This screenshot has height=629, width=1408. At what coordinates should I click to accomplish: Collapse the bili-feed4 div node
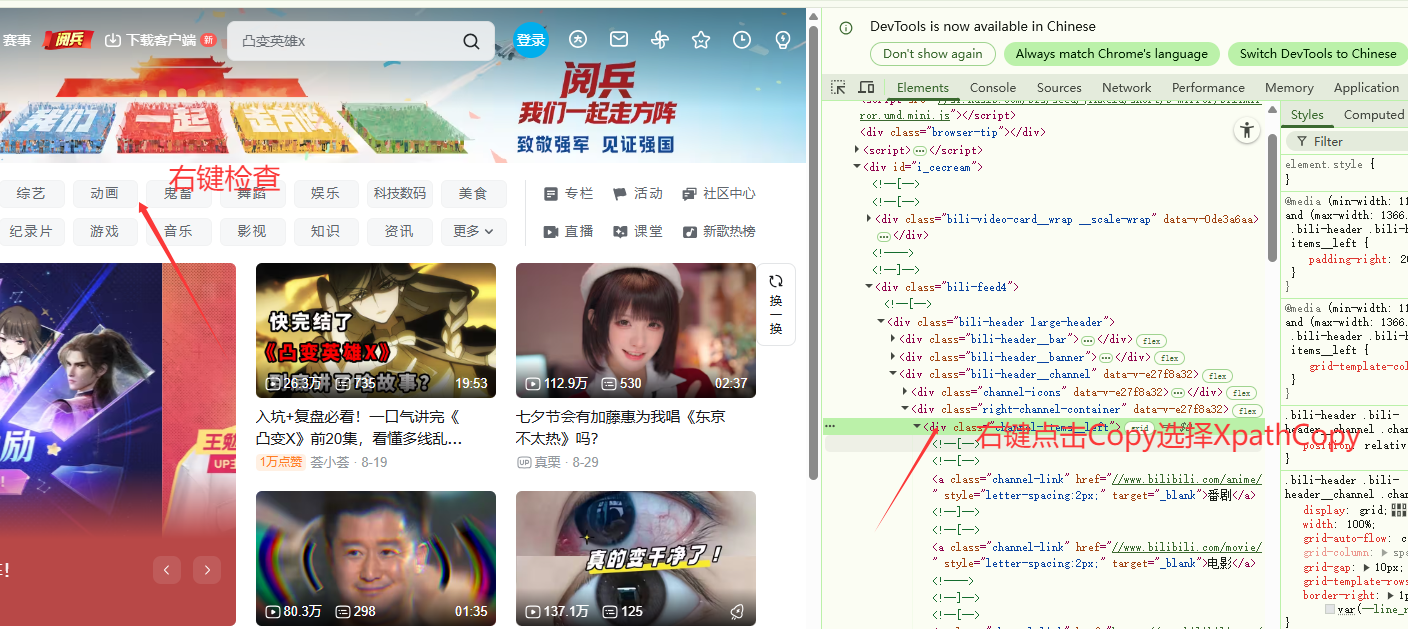pos(869,287)
